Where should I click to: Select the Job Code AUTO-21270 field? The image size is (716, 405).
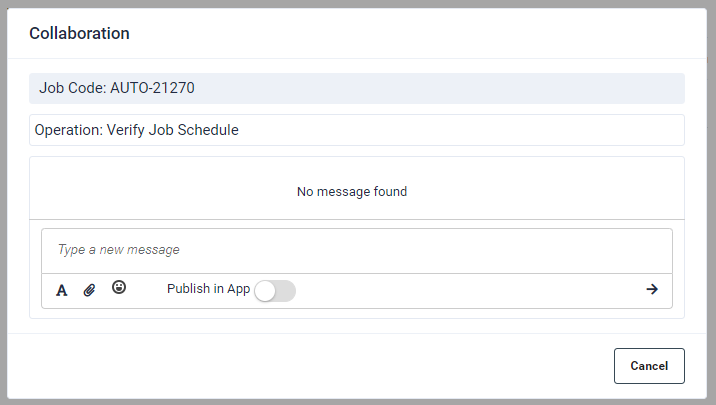(356, 88)
